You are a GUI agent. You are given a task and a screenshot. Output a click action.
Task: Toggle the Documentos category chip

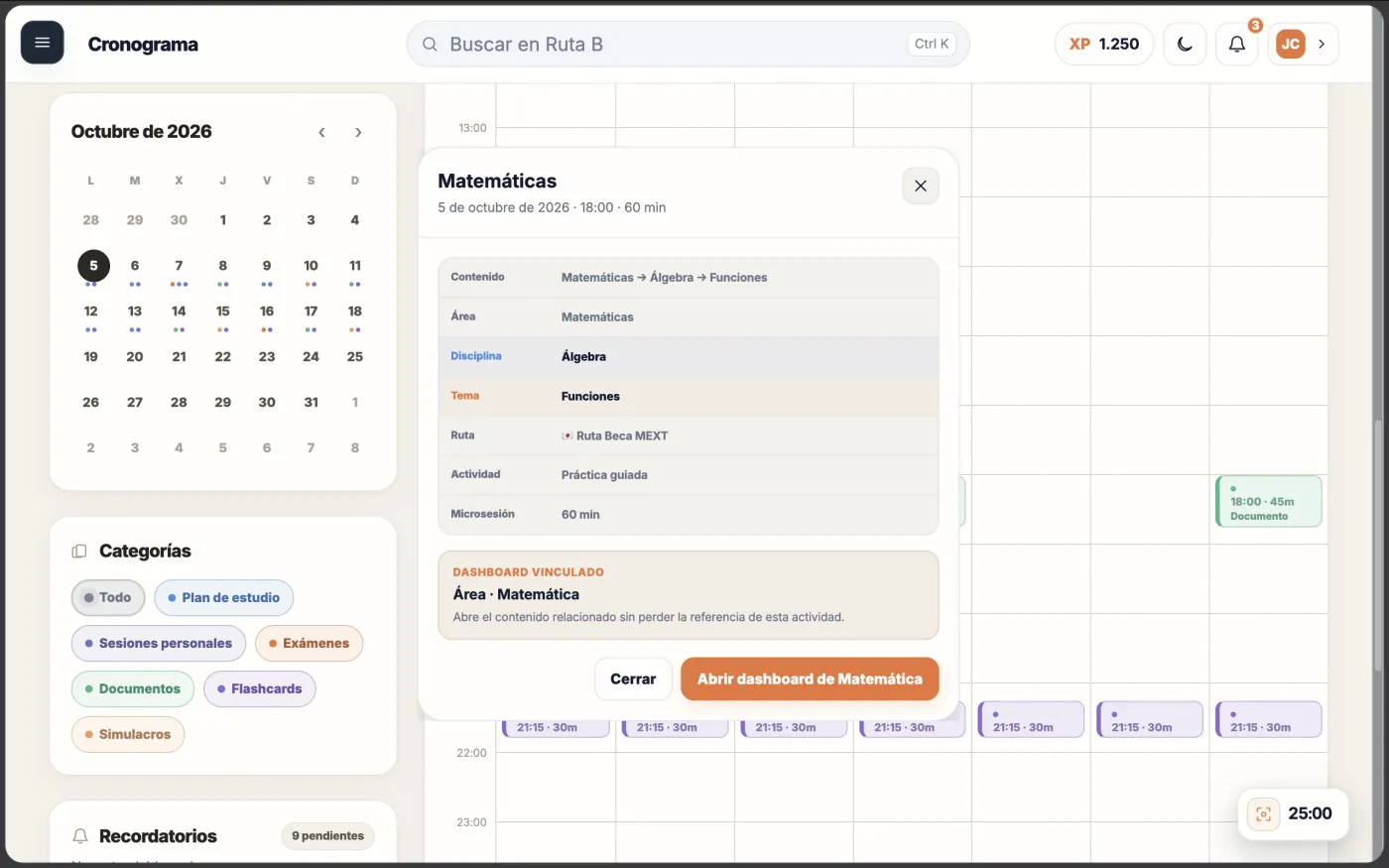tap(133, 688)
